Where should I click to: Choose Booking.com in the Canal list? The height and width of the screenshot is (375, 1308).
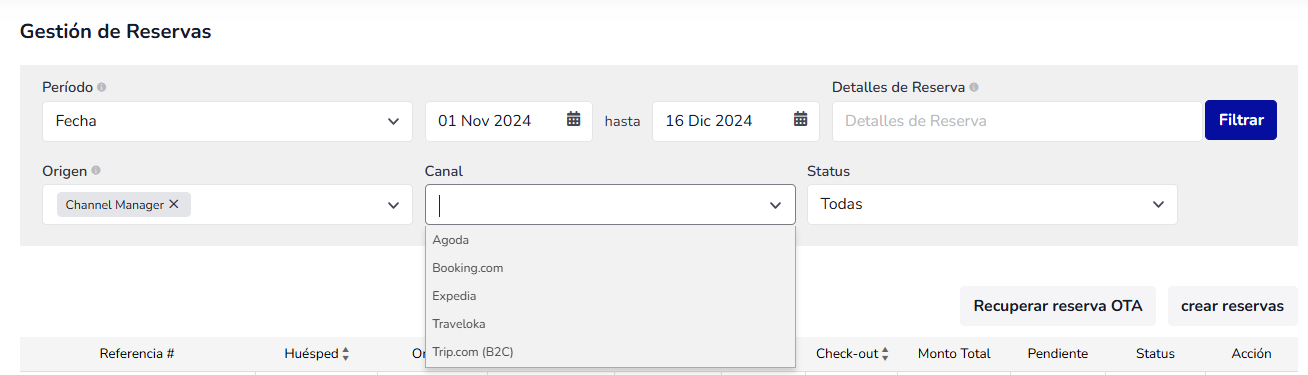(610, 268)
